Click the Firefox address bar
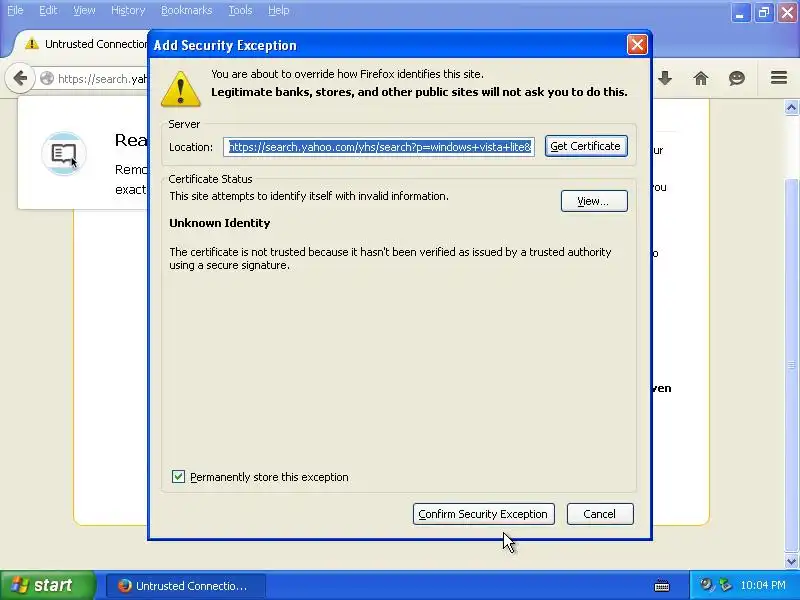The width and height of the screenshot is (800, 600). point(92,79)
